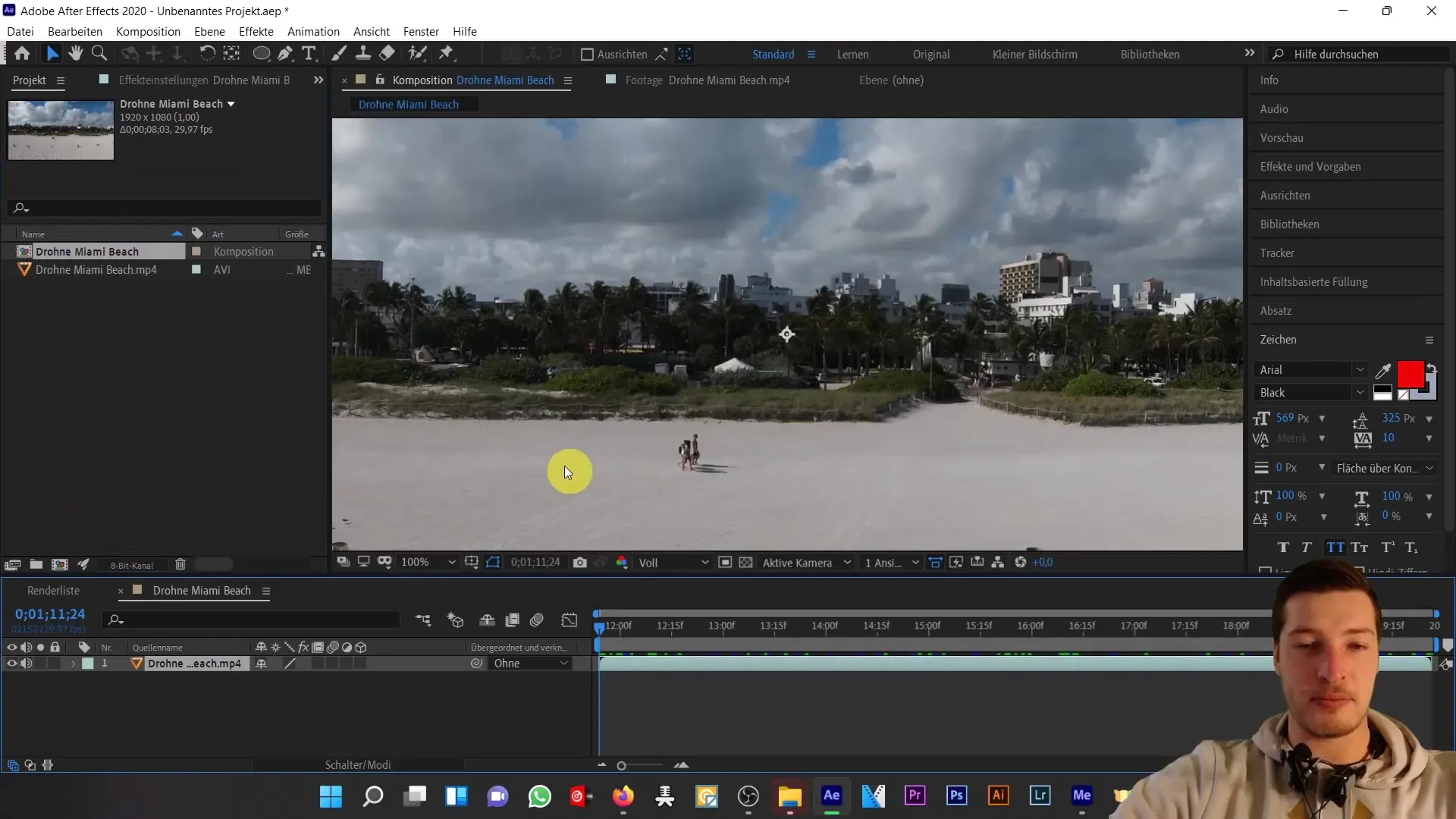
Task: Toggle the composition viewer lock icon
Action: click(380, 80)
